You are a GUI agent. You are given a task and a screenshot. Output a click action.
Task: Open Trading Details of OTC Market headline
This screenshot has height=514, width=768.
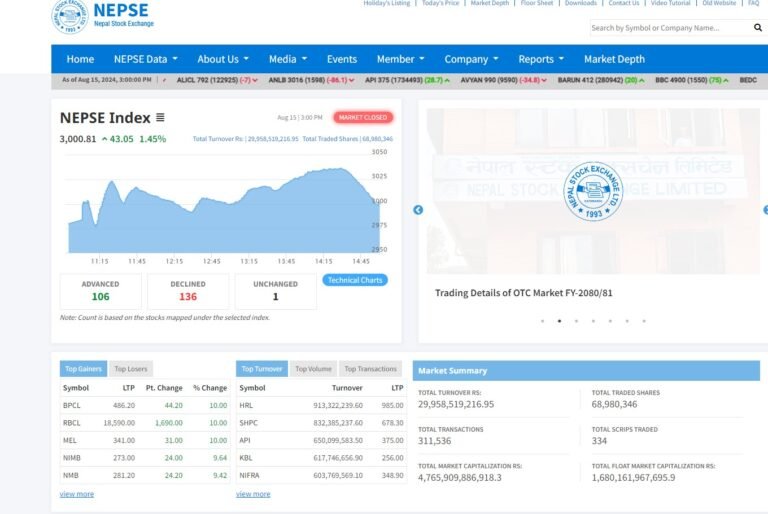click(524, 293)
